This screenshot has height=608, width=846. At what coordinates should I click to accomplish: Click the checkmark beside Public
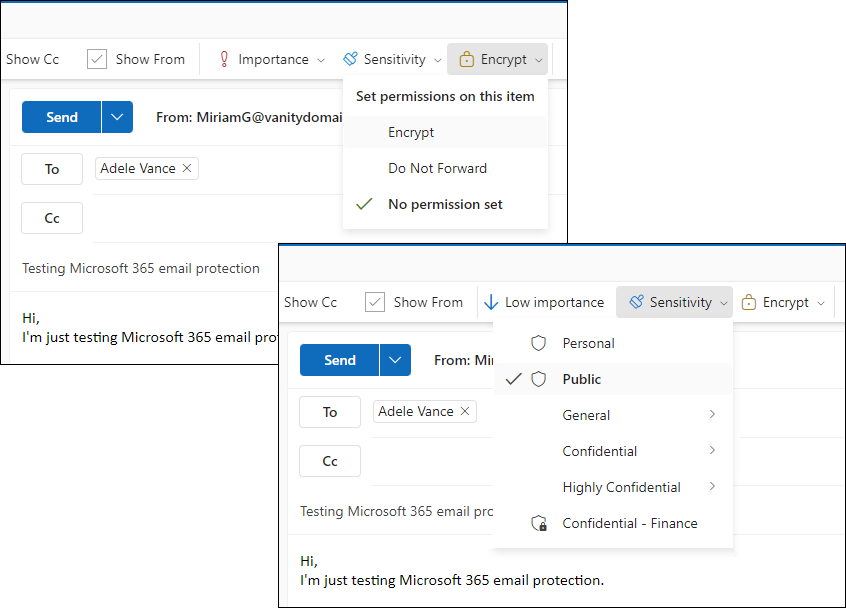coord(514,379)
